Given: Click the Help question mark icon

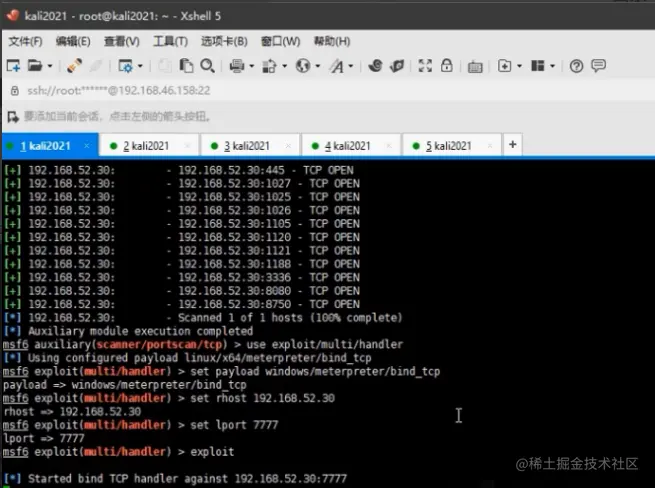Looking at the screenshot, I should [x=576, y=66].
